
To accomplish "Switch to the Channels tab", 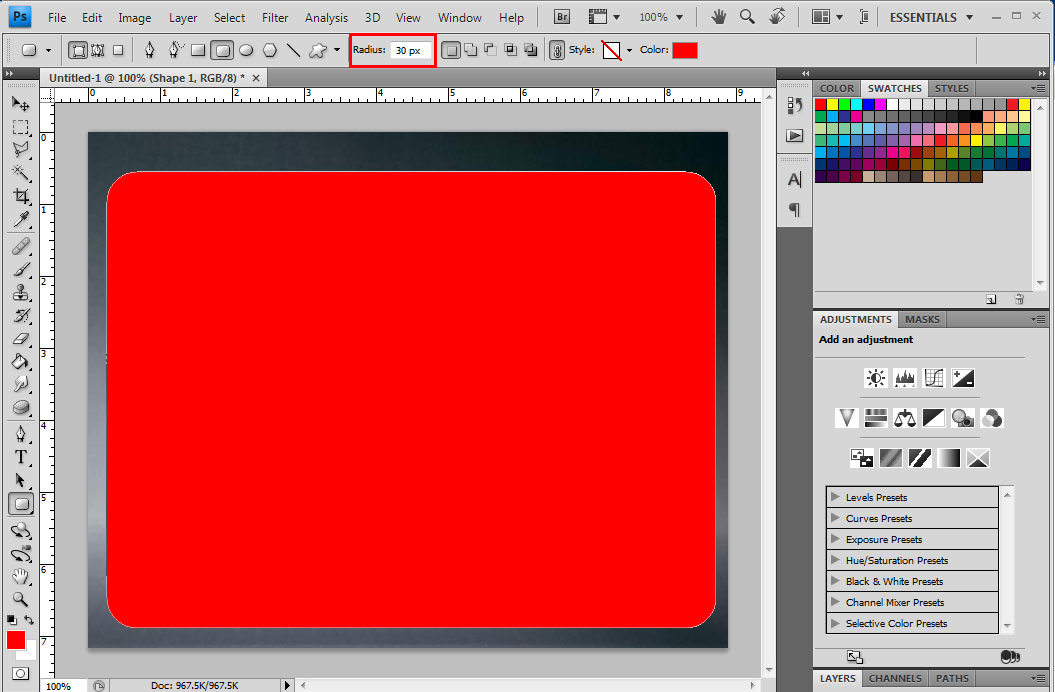I will 895,678.
